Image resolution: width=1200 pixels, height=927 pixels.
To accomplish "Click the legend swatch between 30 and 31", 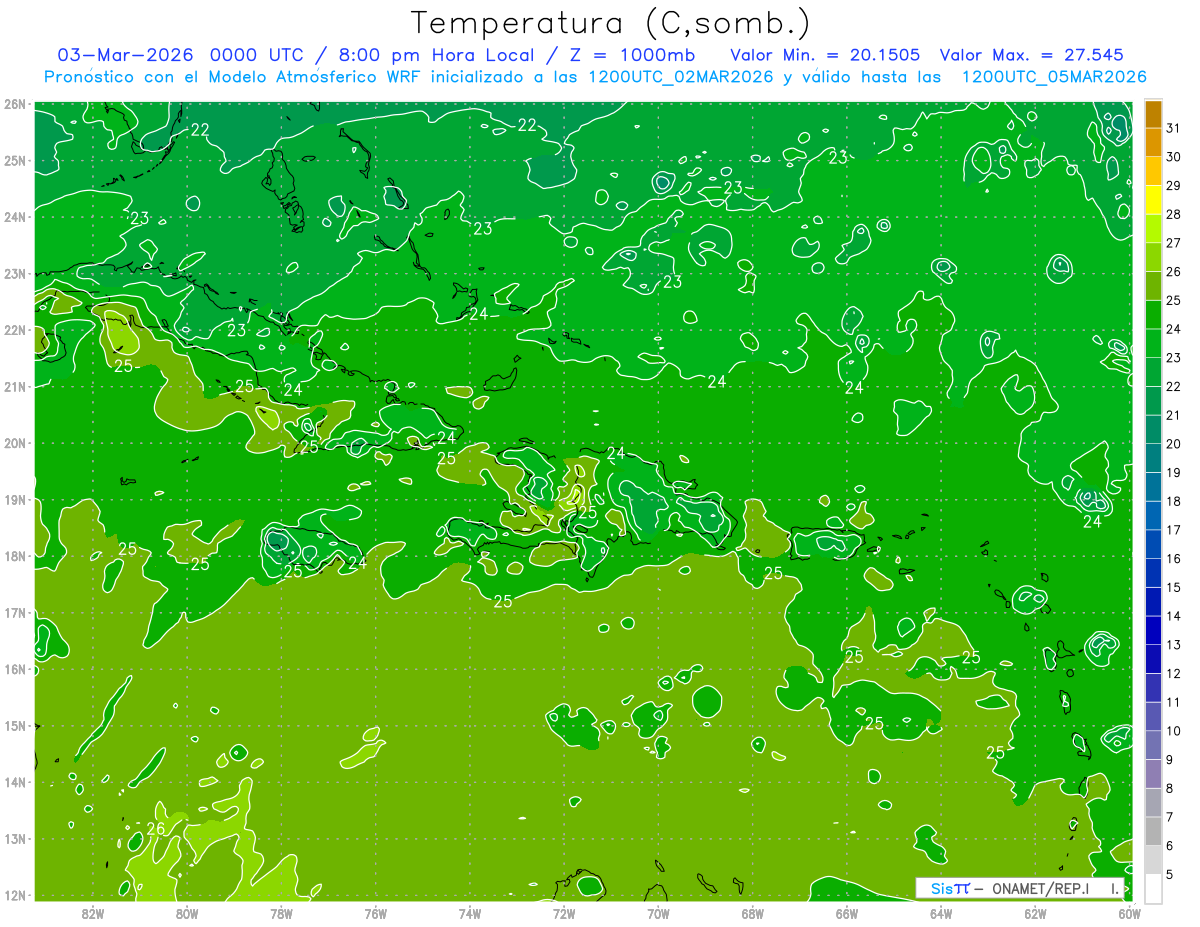I will 1153,143.
